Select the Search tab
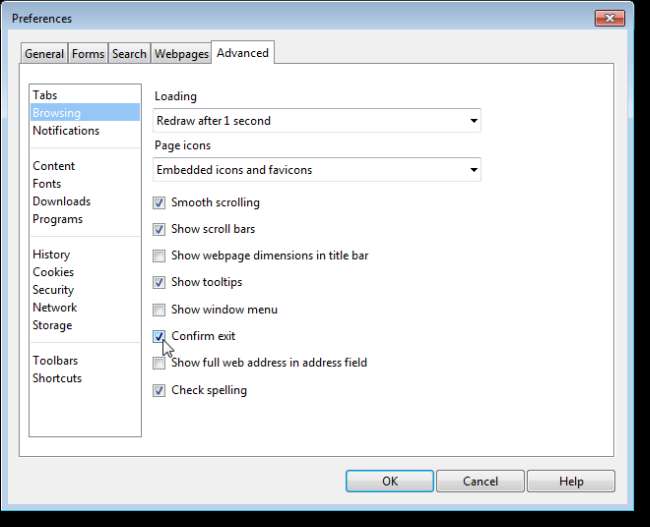The width and height of the screenshot is (650, 527). (x=129, y=53)
